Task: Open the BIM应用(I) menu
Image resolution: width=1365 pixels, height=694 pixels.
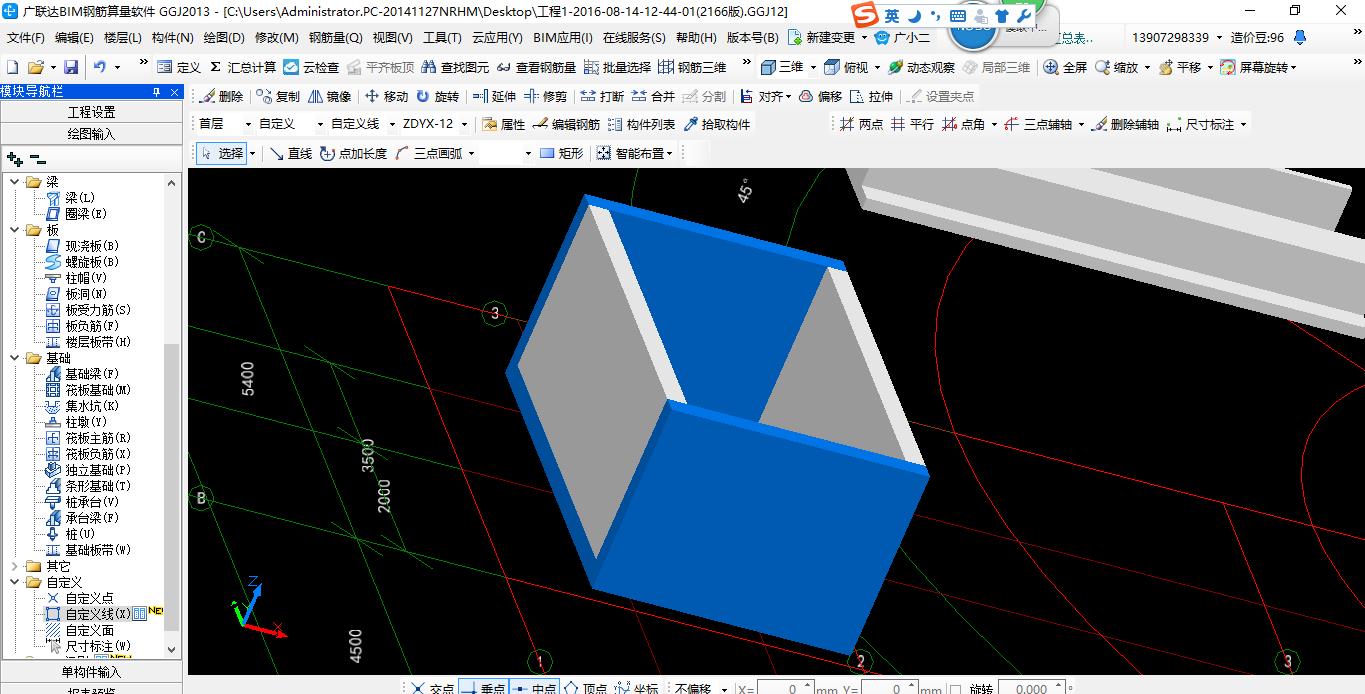Action: click(563, 37)
